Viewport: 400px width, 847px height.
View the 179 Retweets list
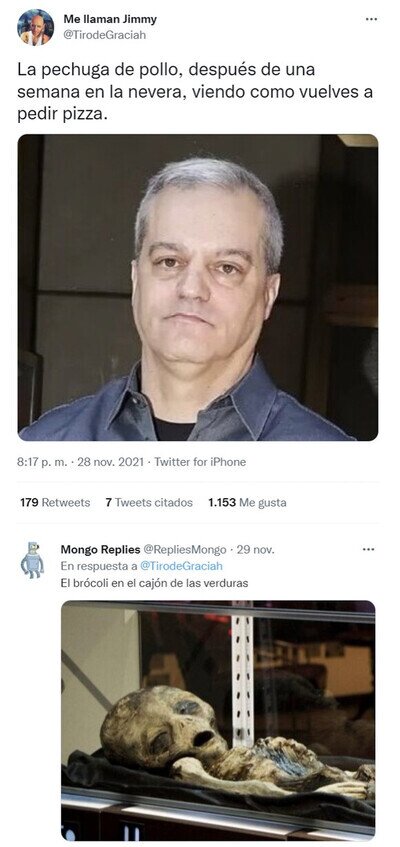[55, 502]
